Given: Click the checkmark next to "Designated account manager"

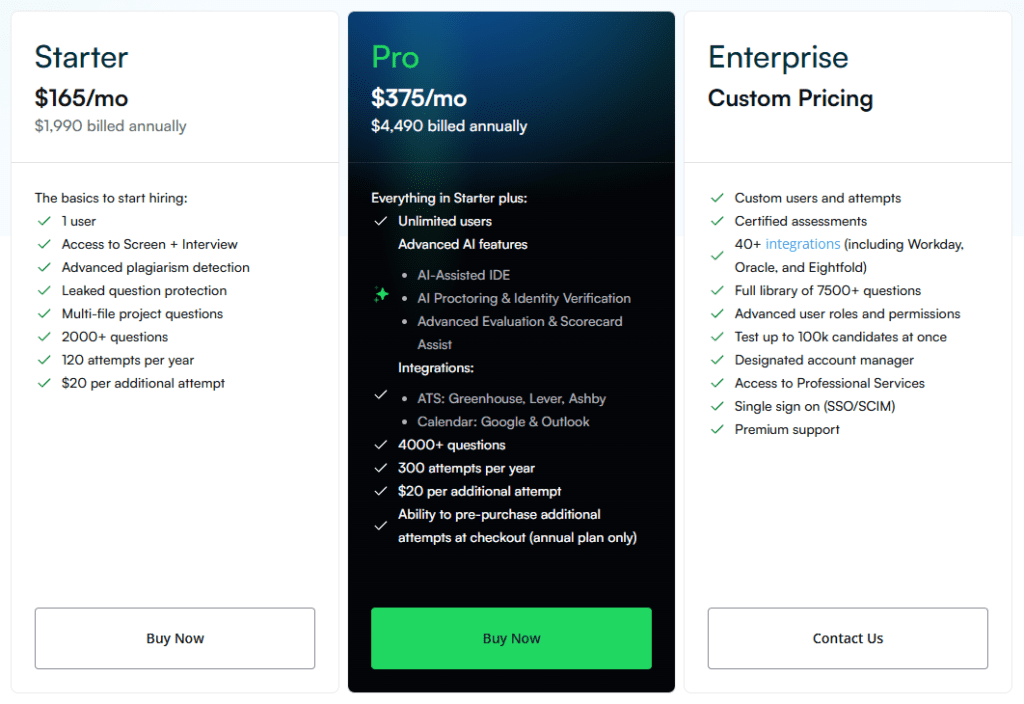Looking at the screenshot, I should pos(717,360).
